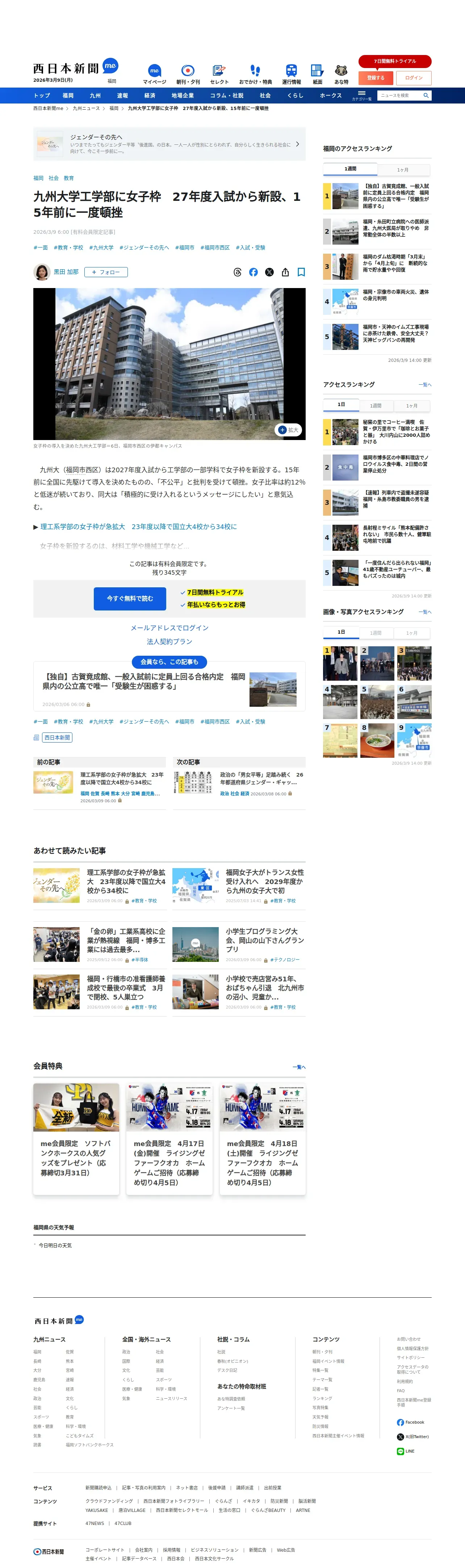Open the カテゴリ一覧 hamburger menu
The height and width of the screenshot is (1568, 465).
(x=361, y=96)
